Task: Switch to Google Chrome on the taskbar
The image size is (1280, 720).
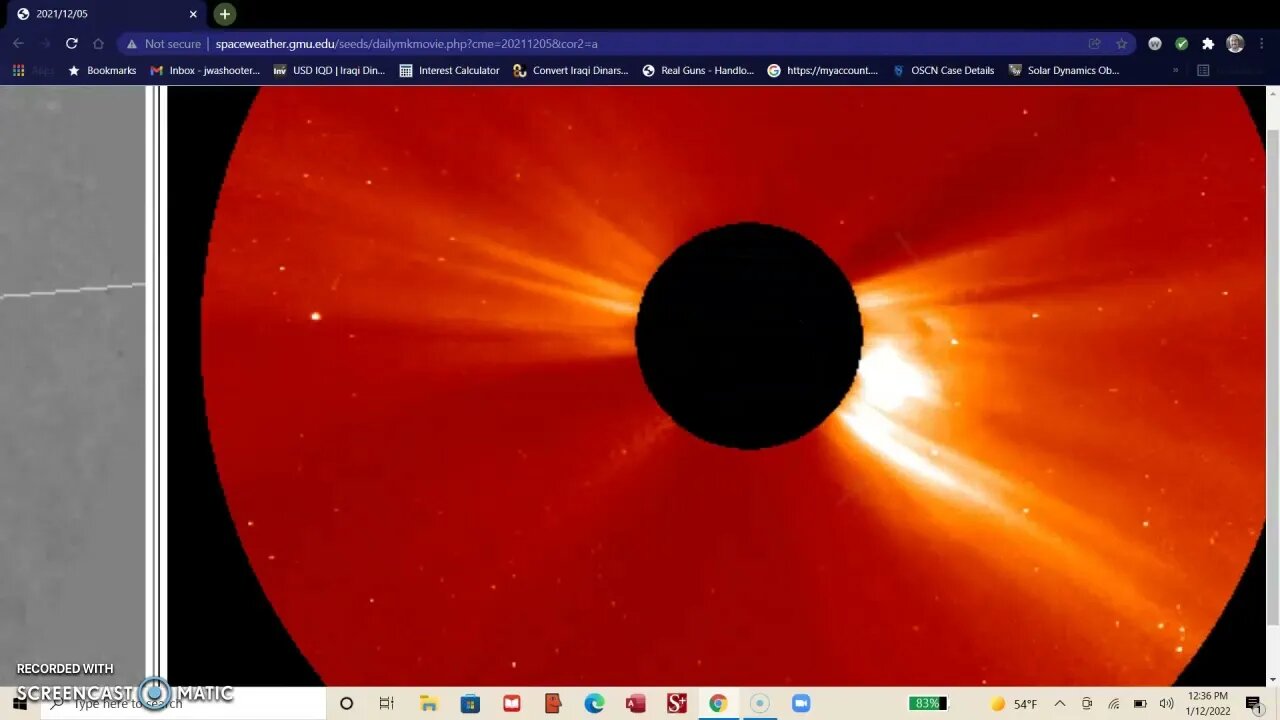Action: 718,704
